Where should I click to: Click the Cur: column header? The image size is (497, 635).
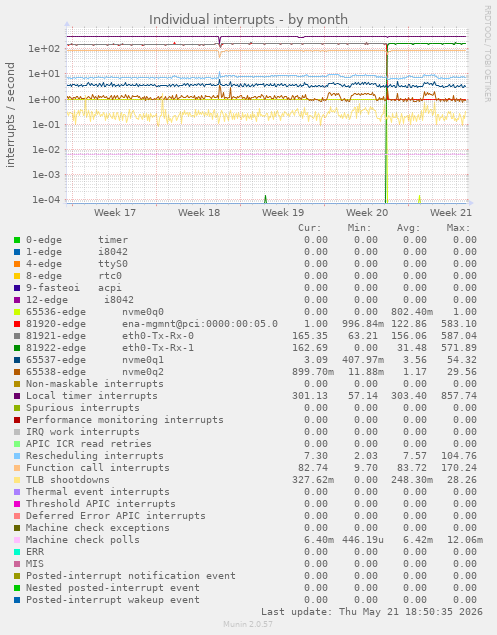click(x=309, y=228)
